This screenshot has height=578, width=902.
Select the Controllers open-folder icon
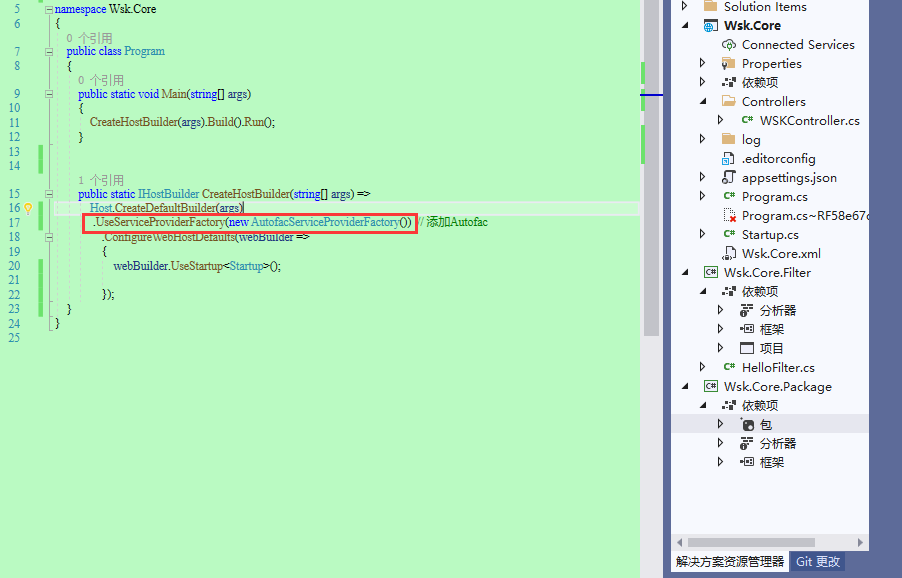729,102
